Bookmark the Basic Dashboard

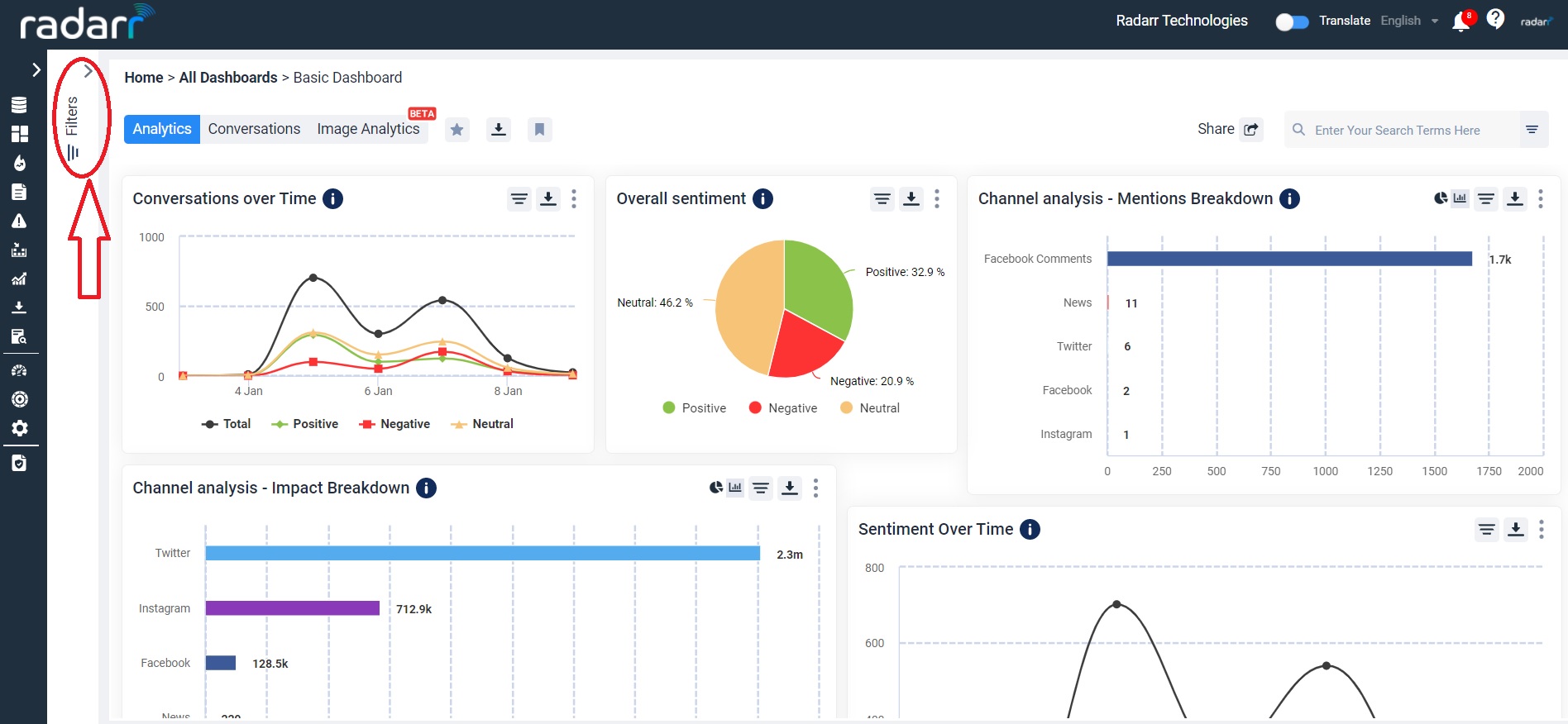pyautogui.click(x=539, y=129)
